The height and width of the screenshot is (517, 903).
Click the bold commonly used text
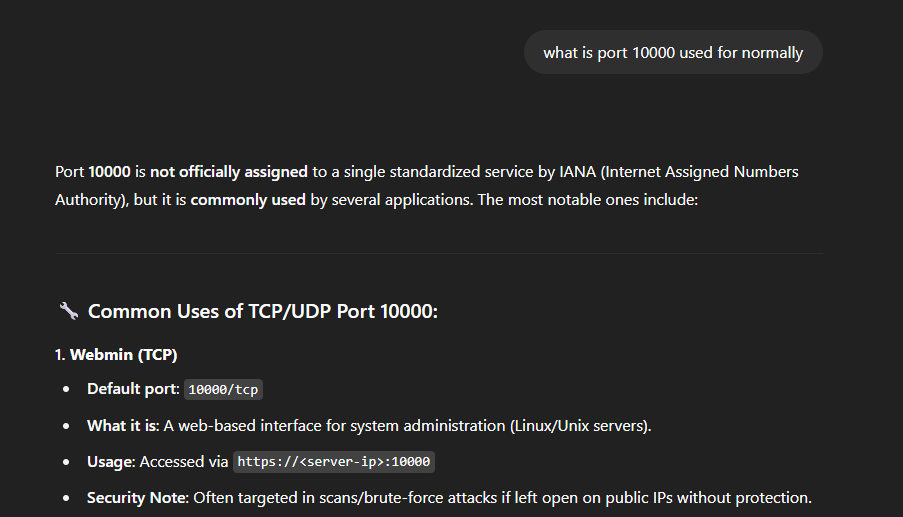248,200
